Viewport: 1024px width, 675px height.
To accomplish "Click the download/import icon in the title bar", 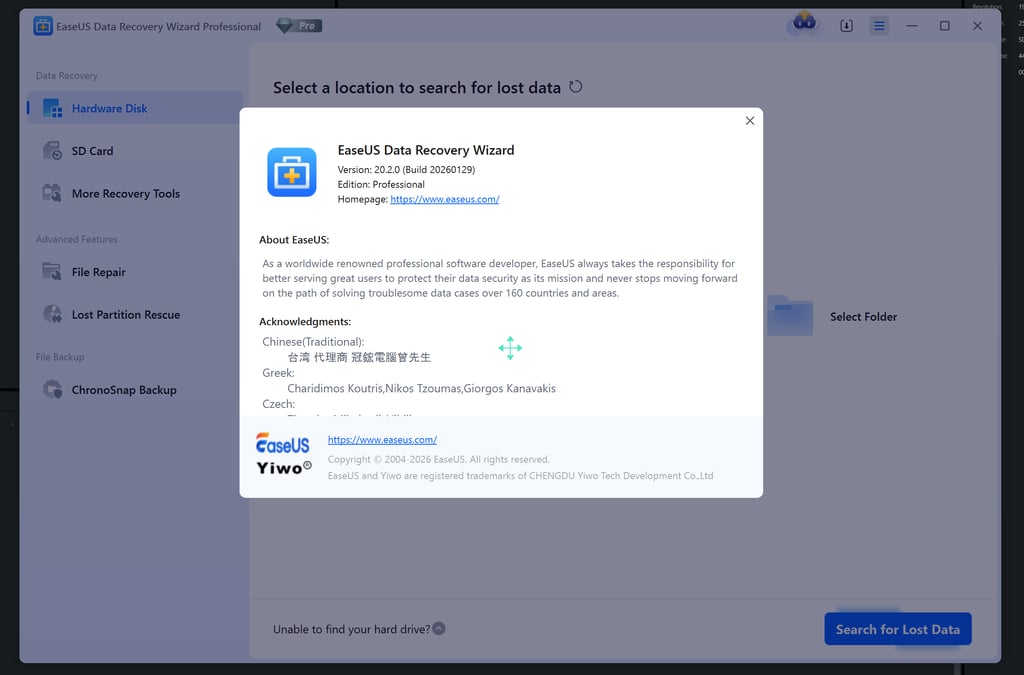I will [x=846, y=26].
